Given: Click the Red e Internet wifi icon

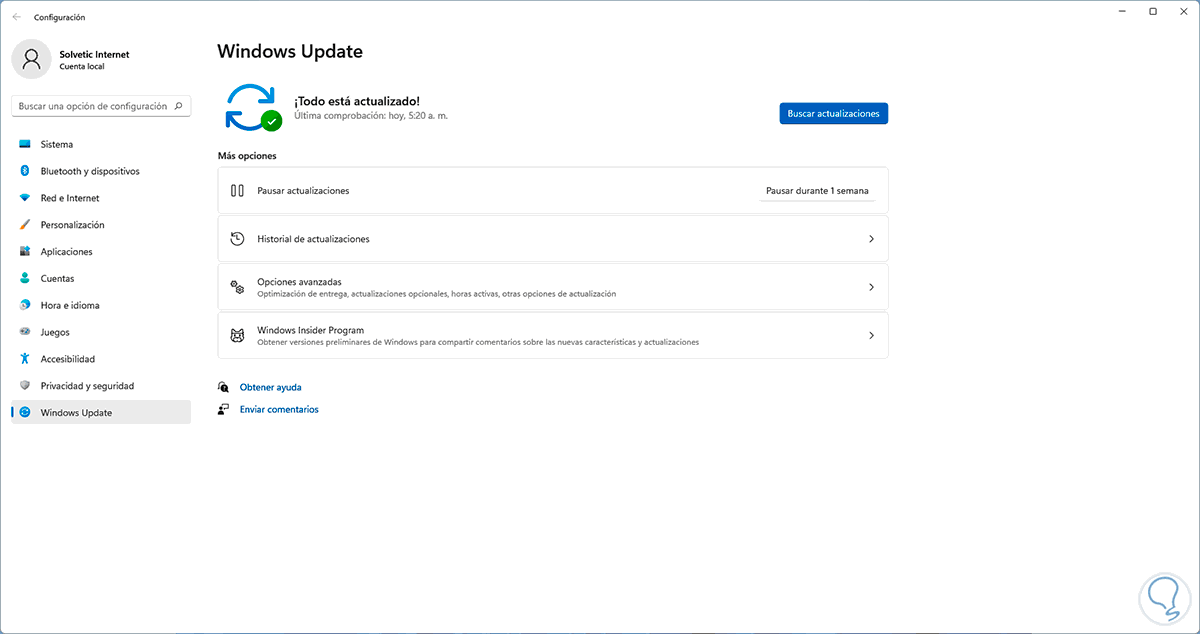Looking at the screenshot, I should (25, 198).
